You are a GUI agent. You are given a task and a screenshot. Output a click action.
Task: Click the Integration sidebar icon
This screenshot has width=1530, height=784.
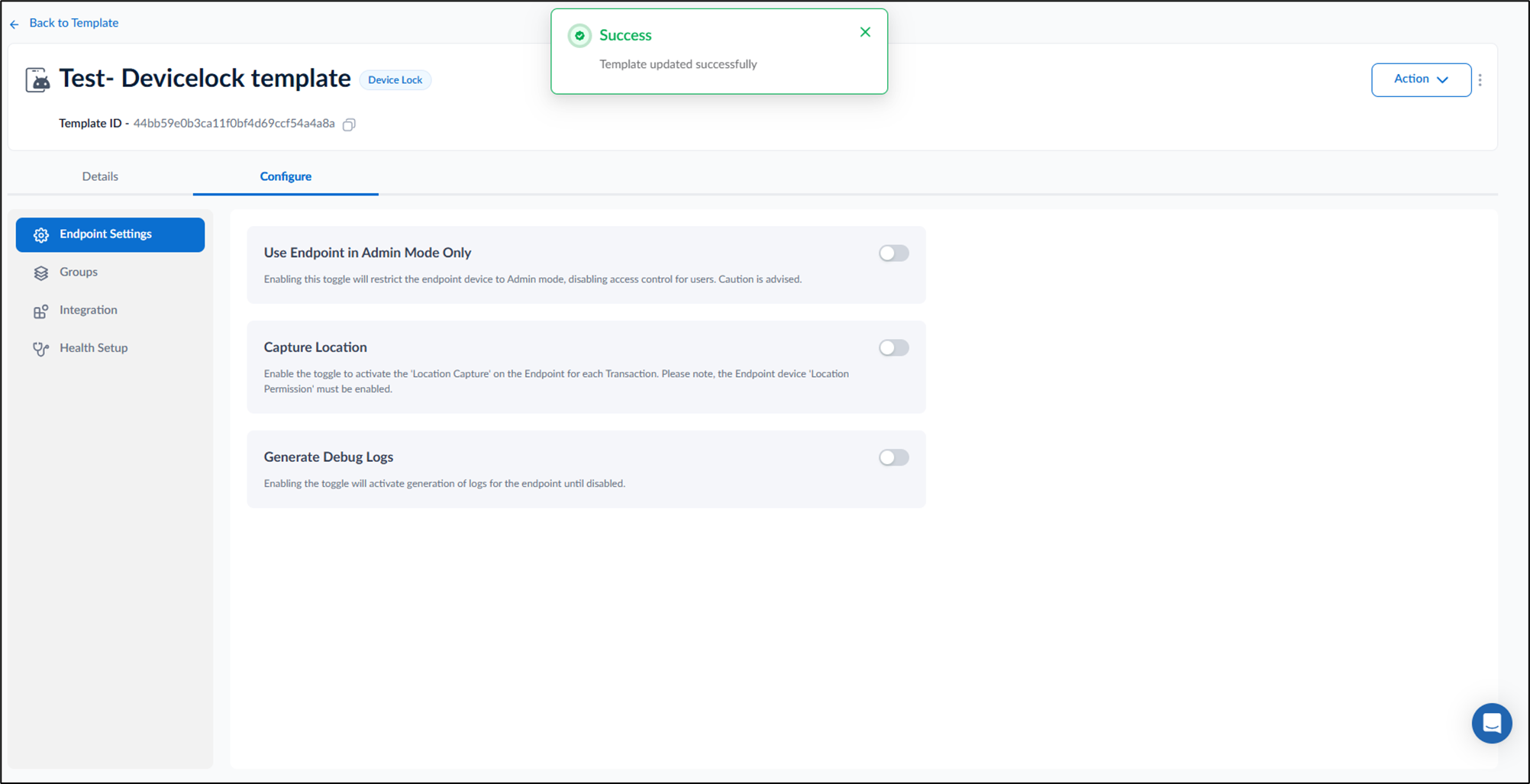point(41,311)
